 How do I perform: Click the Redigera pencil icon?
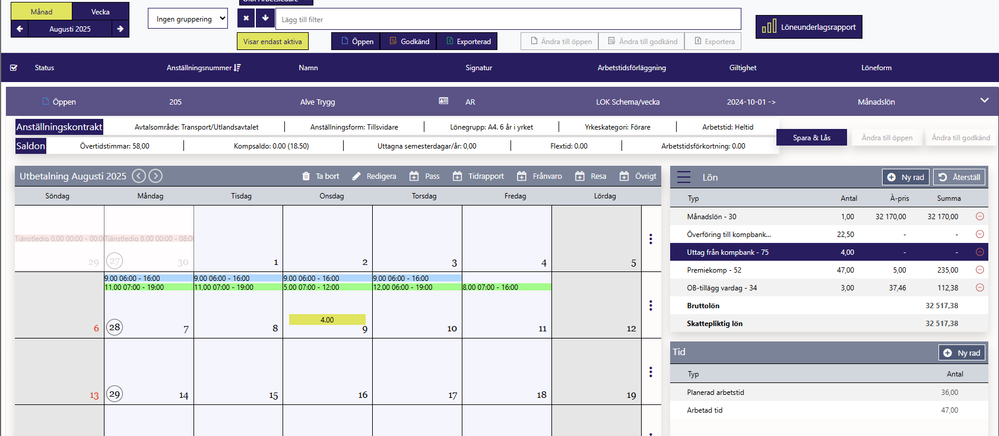(x=357, y=176)
